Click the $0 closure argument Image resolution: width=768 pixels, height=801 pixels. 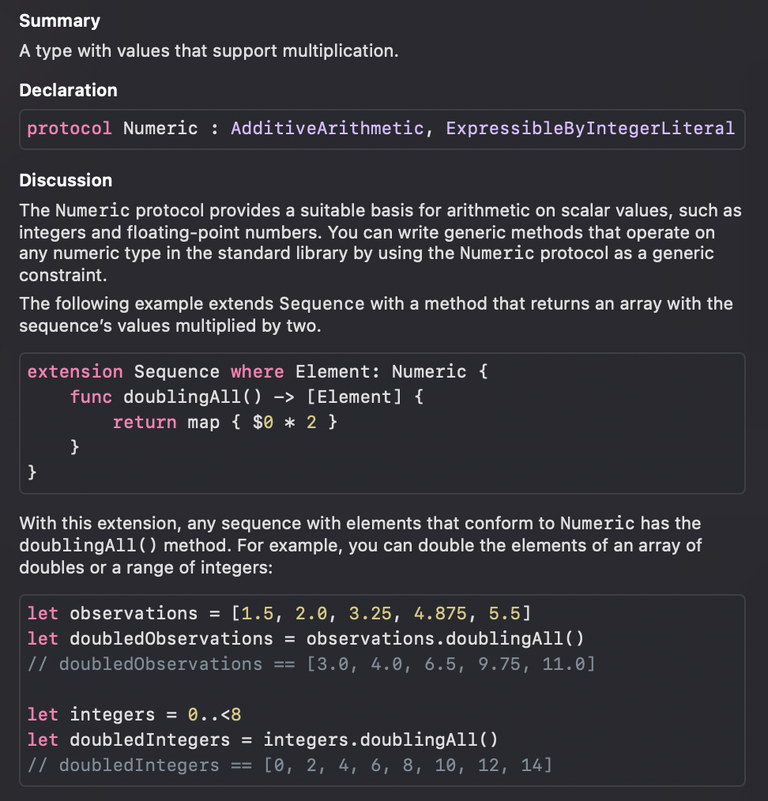[263, 422]
